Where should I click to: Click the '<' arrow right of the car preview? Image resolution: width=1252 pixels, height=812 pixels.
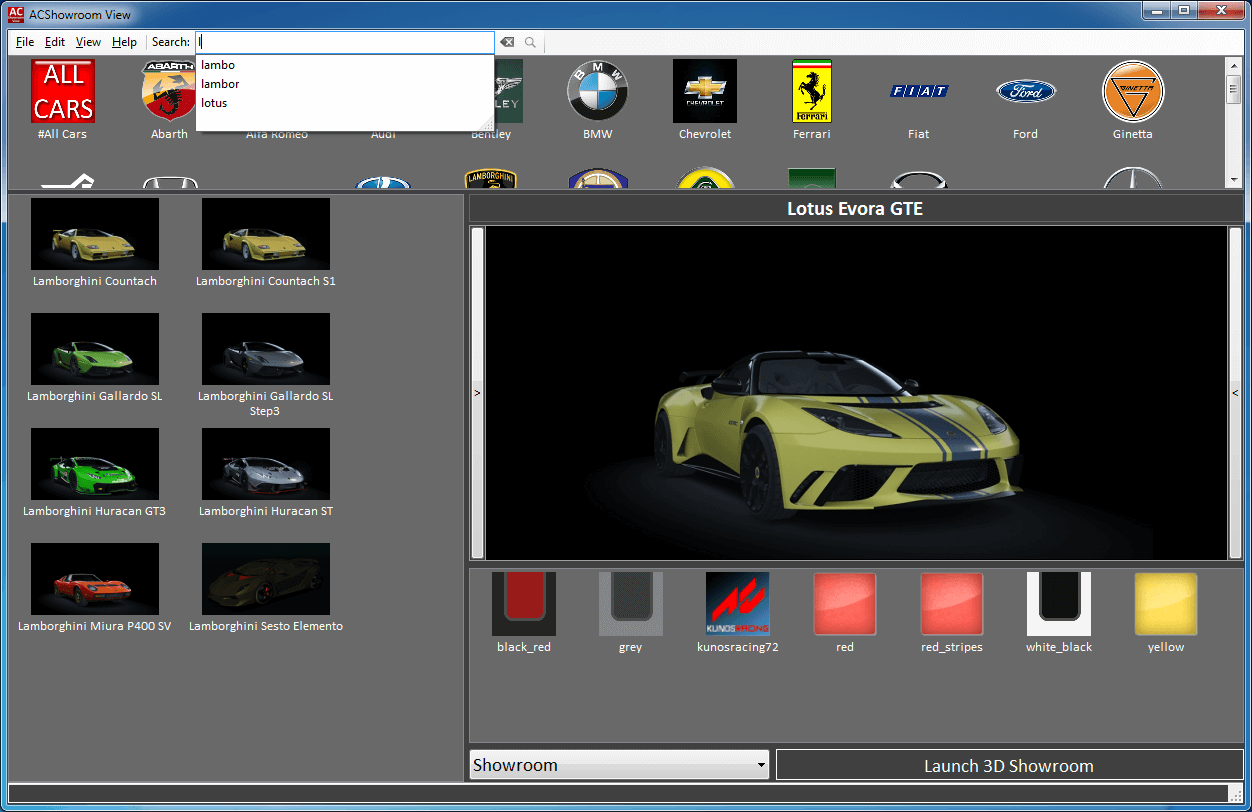pos(1235,393)
